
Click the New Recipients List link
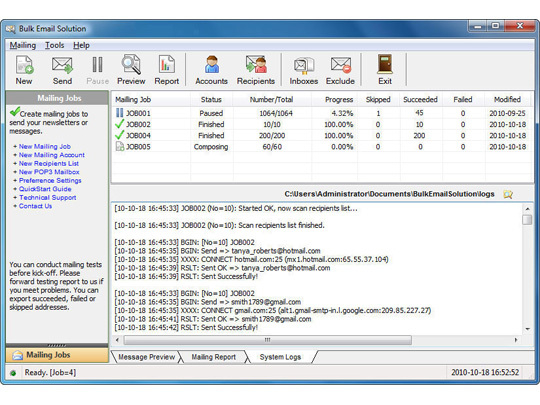[x=49, y=163]
